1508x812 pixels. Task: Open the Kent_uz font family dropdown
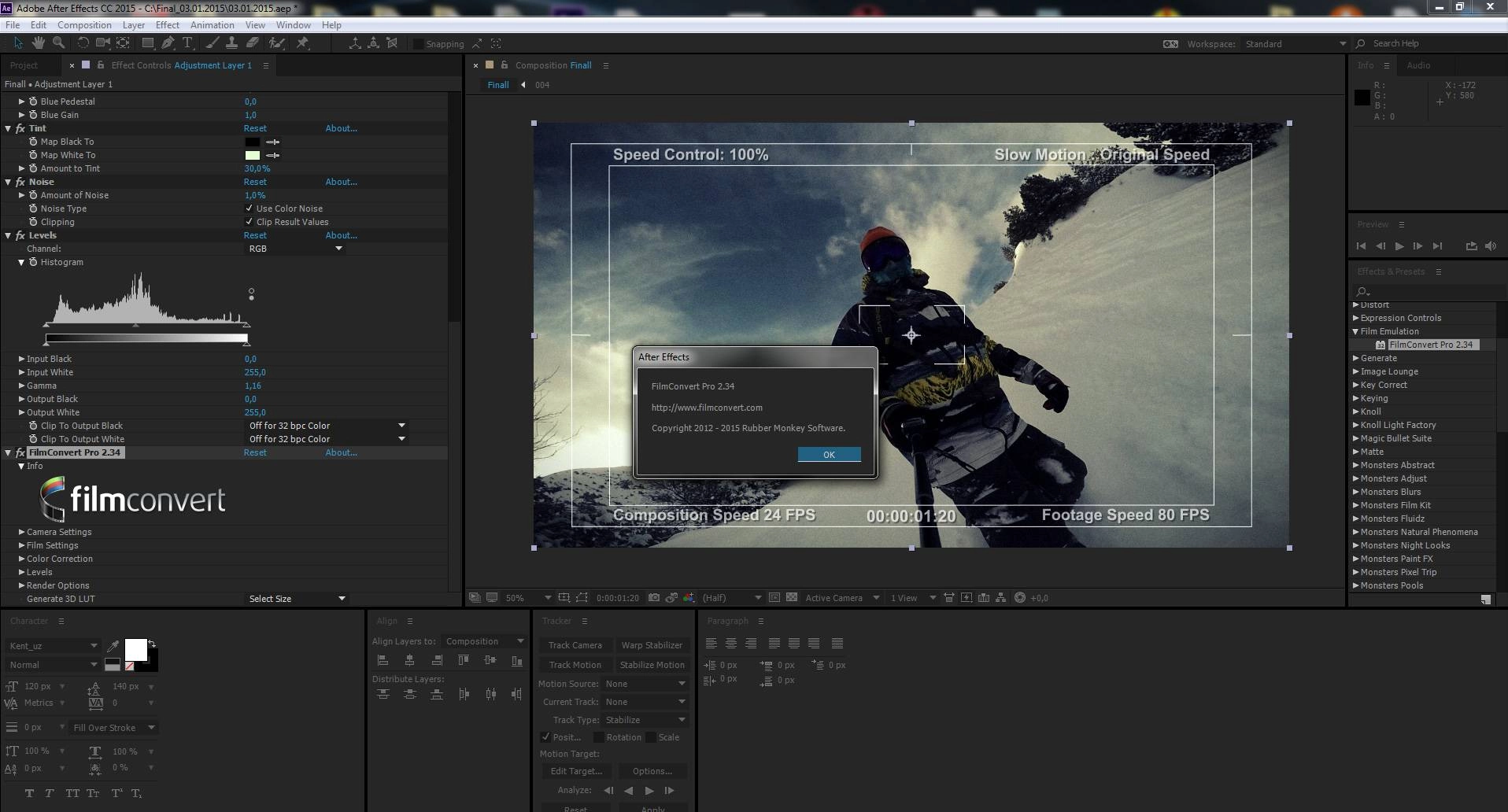(52, 646)
